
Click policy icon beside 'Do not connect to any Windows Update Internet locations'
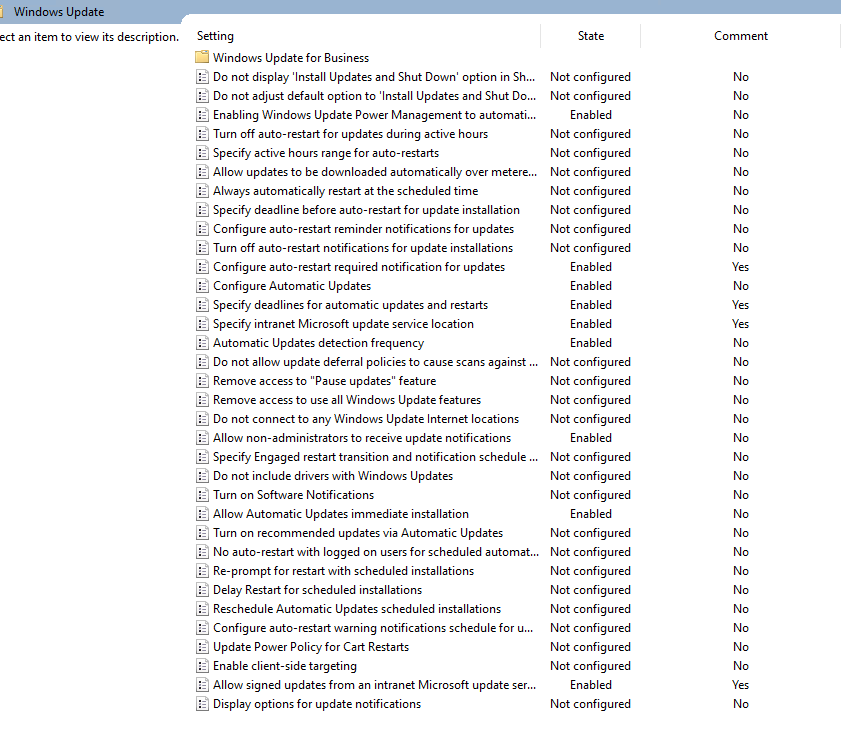click(202, 419)
